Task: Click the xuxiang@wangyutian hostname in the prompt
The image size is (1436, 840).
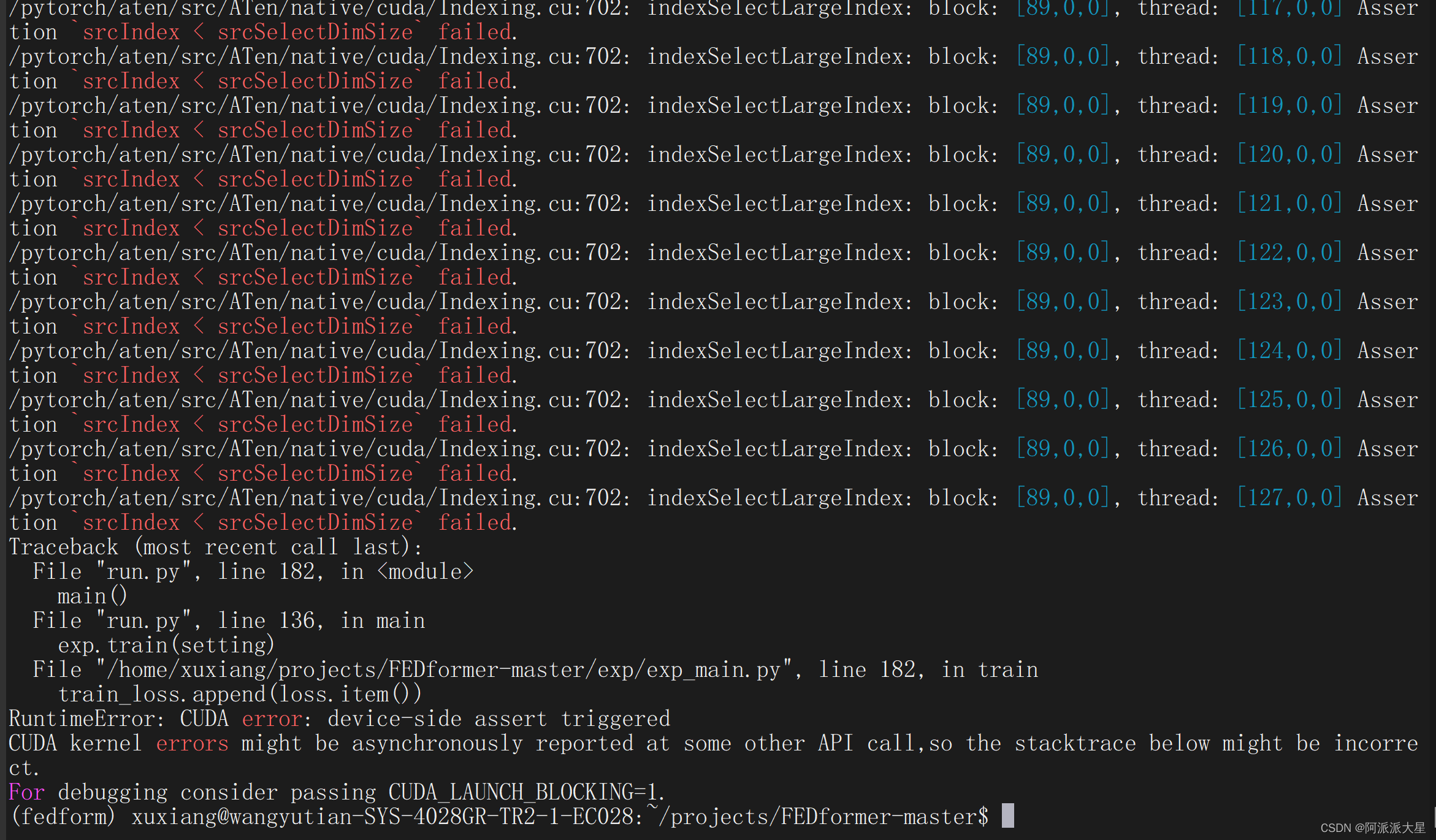Action: pos(242,817)
